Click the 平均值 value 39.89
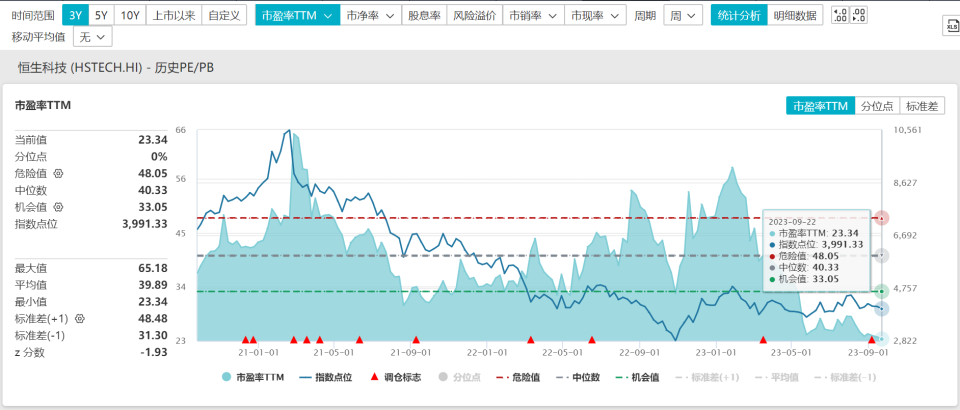 152,285
